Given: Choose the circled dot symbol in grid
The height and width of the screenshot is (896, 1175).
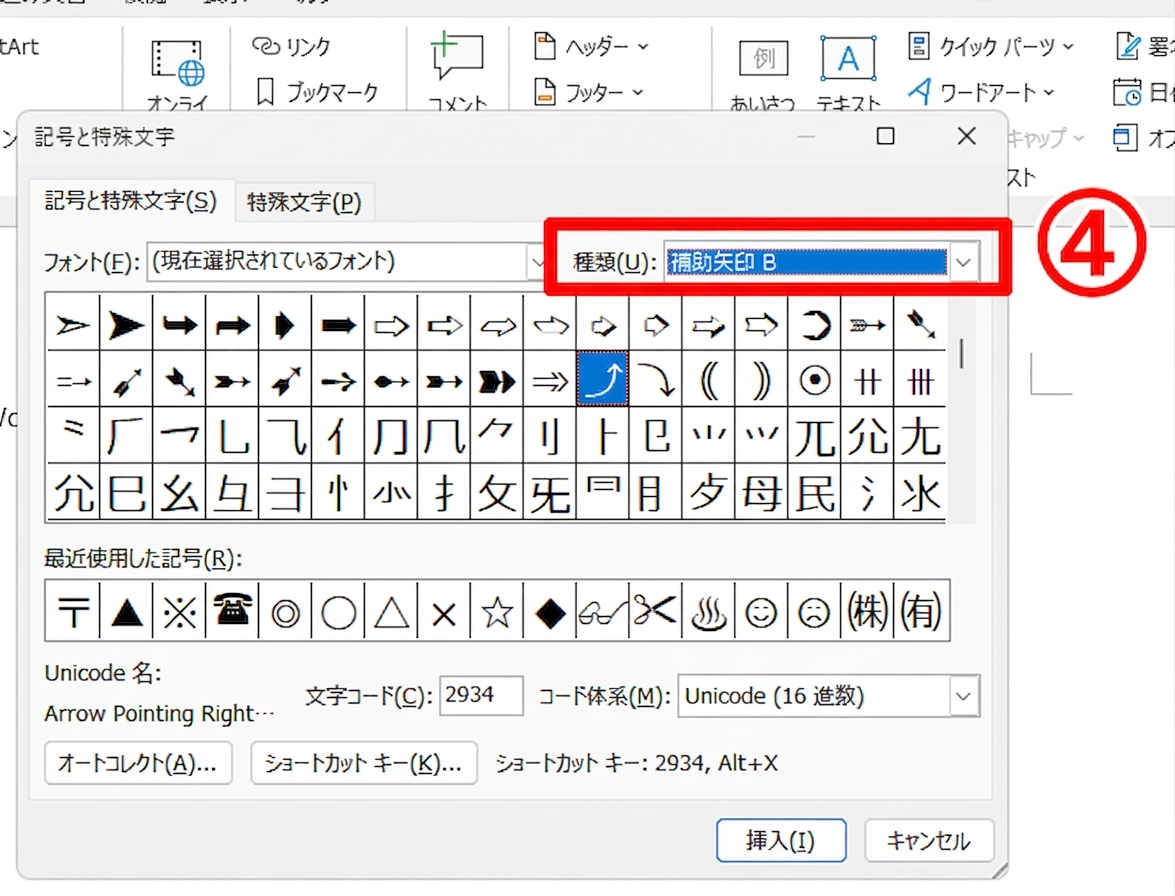Looking at the screenshot, I should [815, 380].
